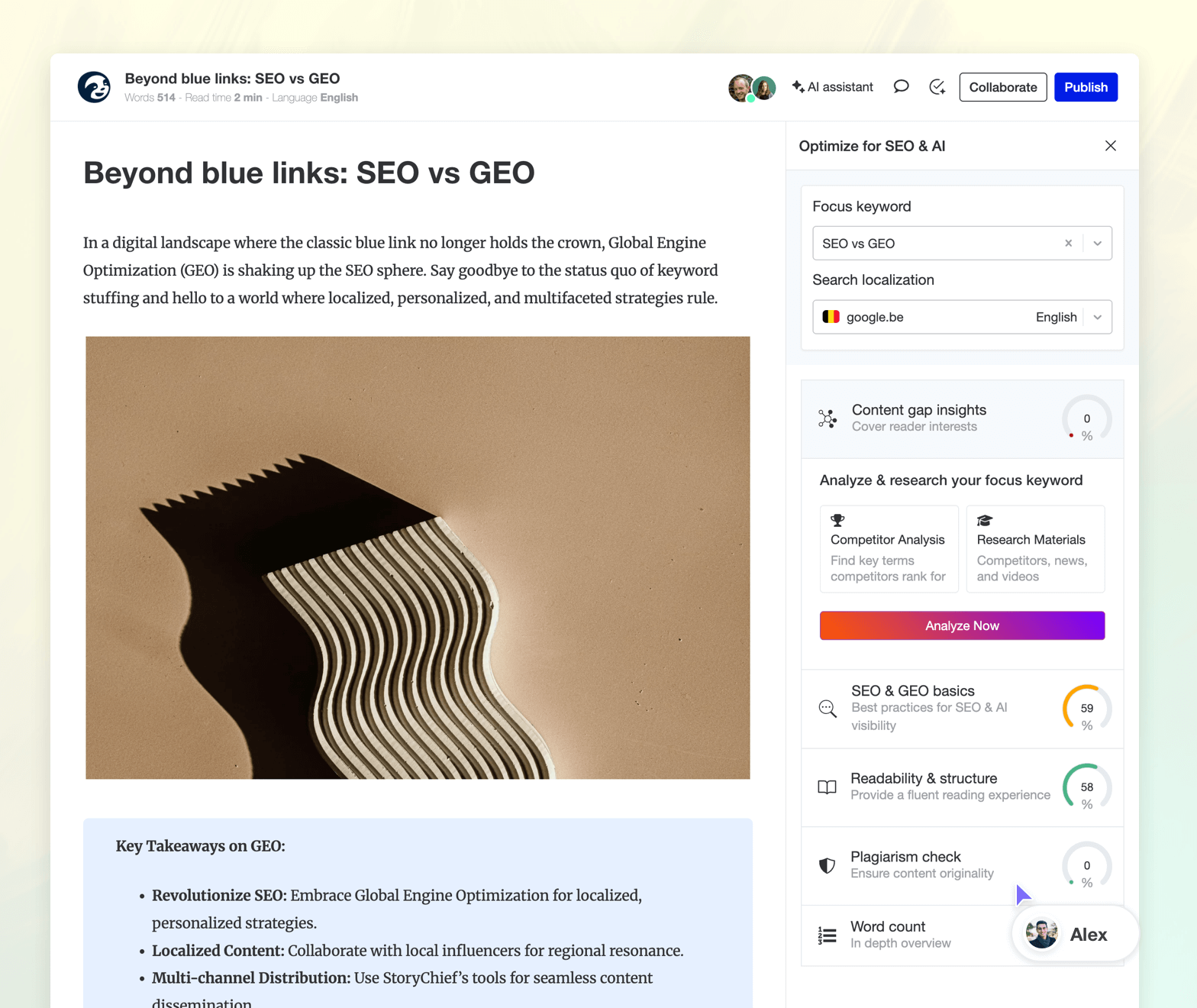
Task: Click the blue Publish button
Action: [1086, 87]
